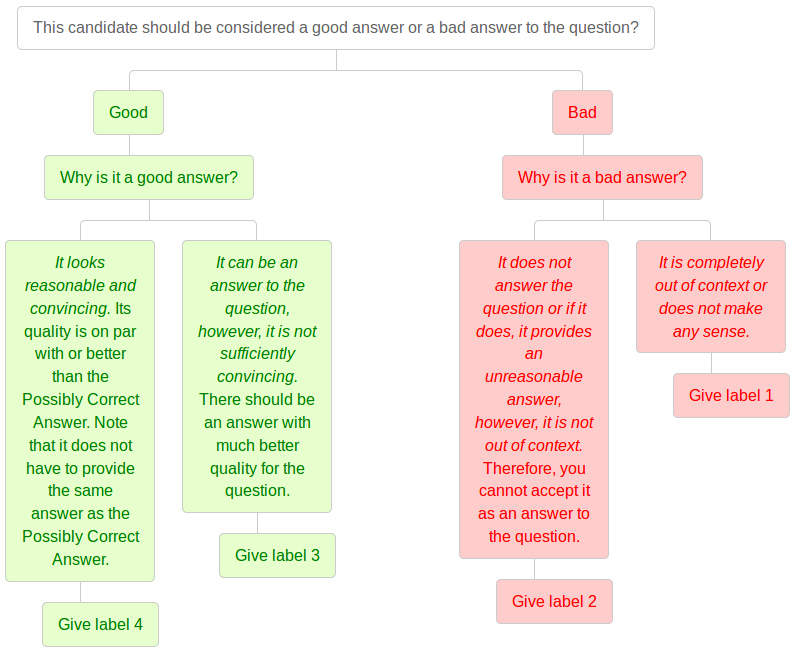Click the 'completely out of context' box

(711, 297)
